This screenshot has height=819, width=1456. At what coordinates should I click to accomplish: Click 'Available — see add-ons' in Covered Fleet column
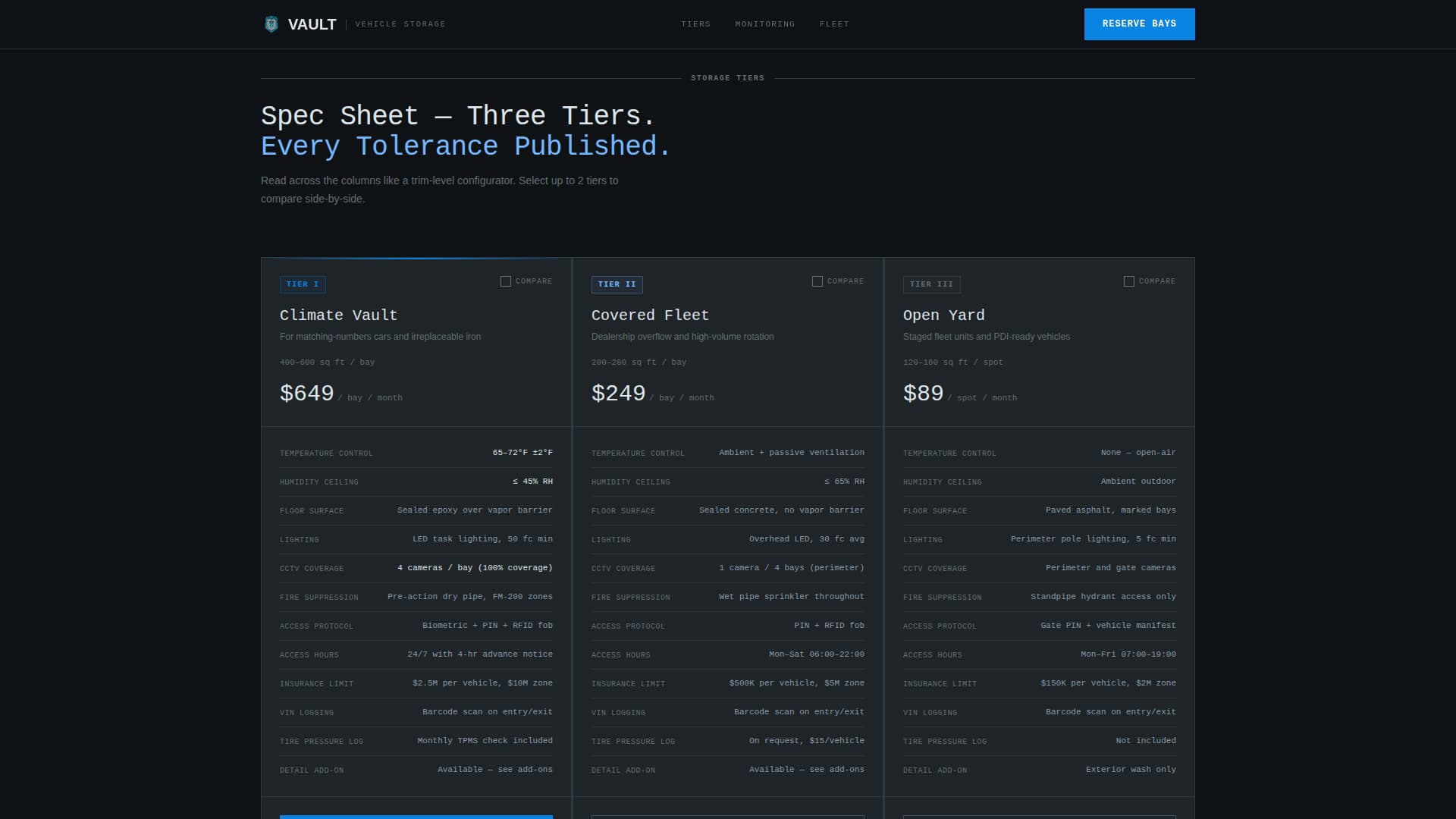click(x=806, y=769)
